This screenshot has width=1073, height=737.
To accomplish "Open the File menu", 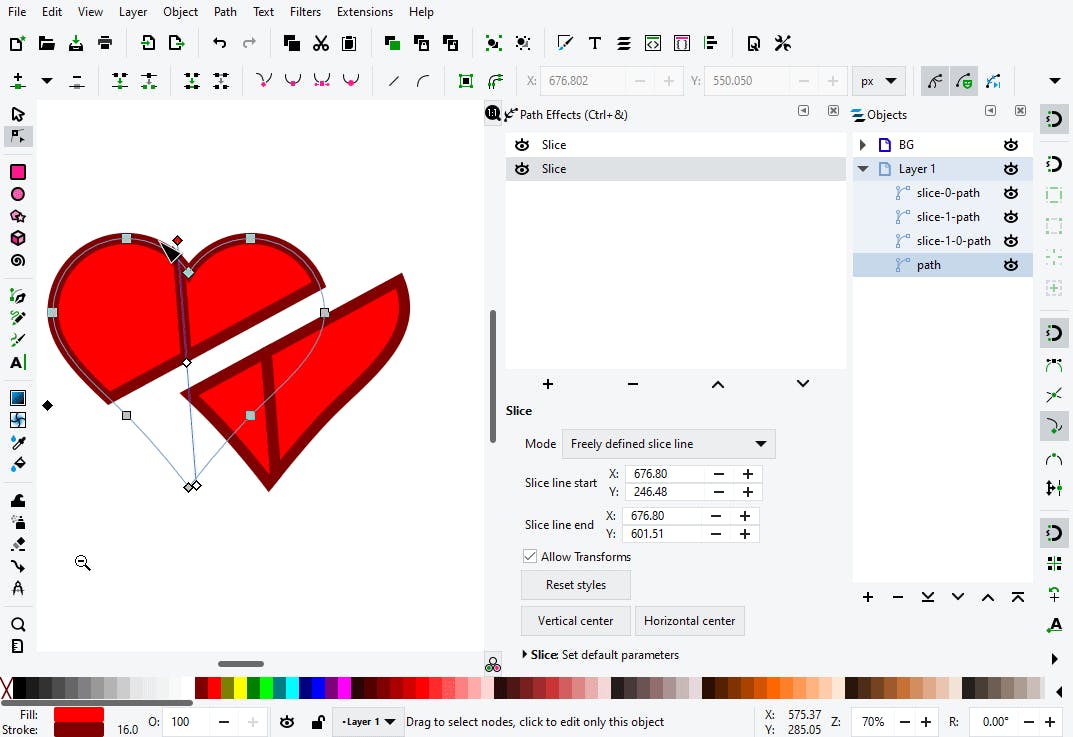I will click(x=17, y=12).
